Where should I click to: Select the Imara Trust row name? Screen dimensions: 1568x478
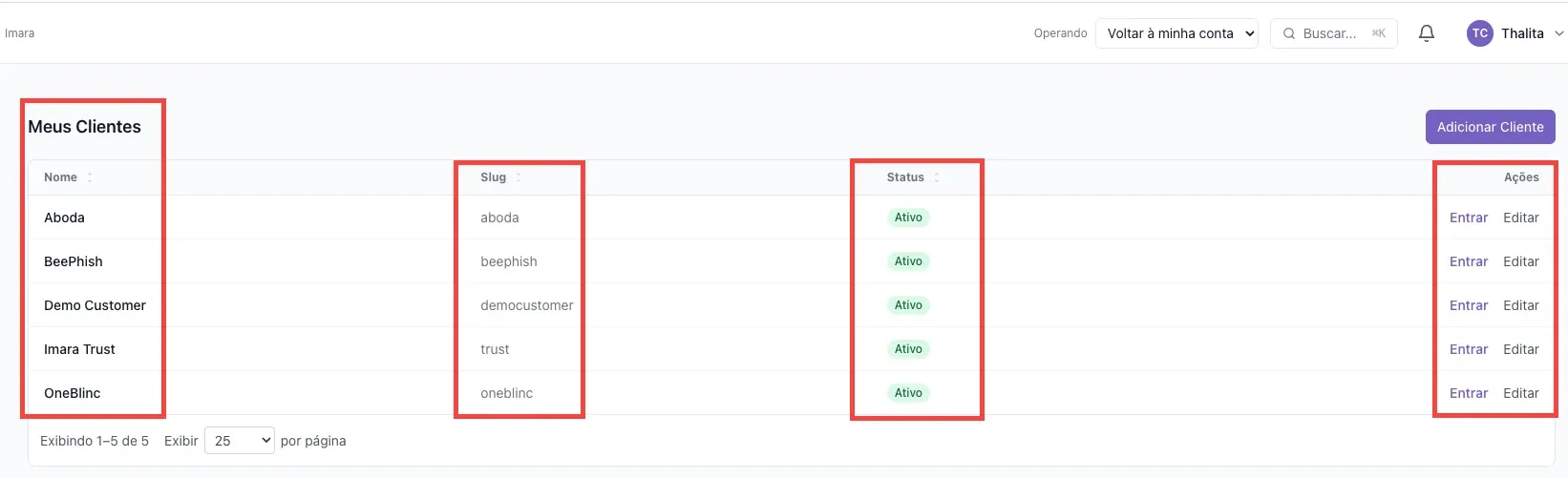point(79,349)
